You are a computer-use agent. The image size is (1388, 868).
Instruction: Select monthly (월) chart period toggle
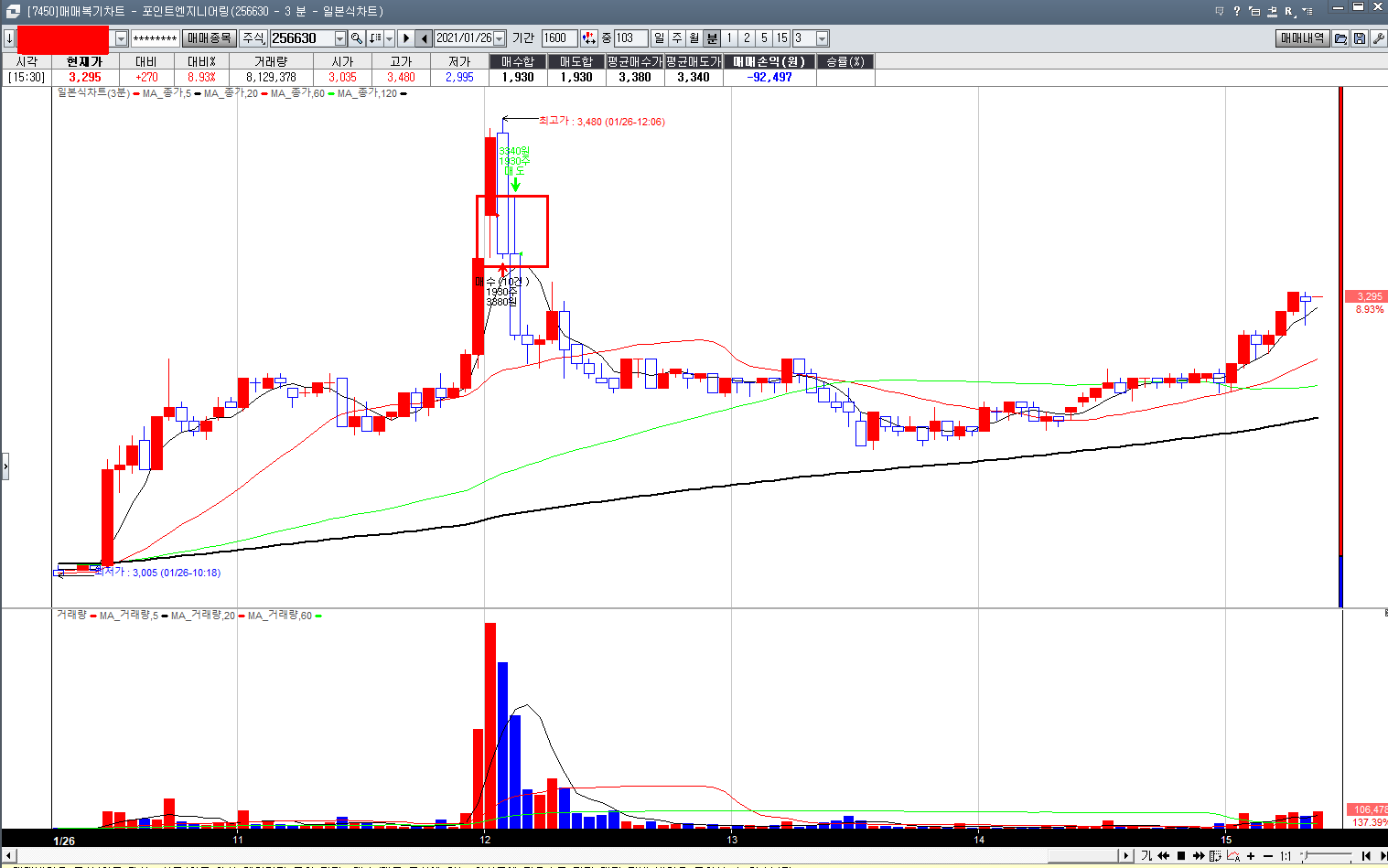pyautogui.click(x=694, y=38)
